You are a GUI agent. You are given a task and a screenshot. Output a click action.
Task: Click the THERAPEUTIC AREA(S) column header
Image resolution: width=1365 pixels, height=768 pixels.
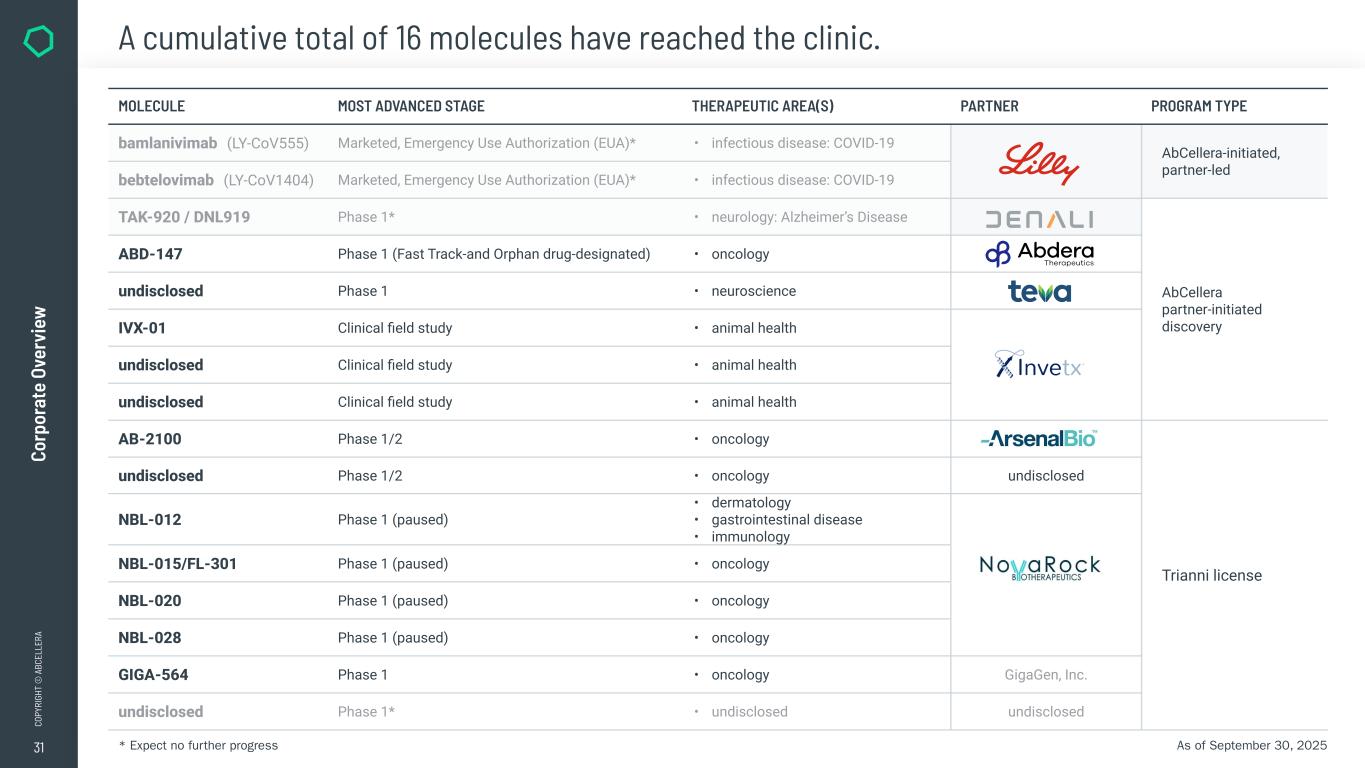763,106
